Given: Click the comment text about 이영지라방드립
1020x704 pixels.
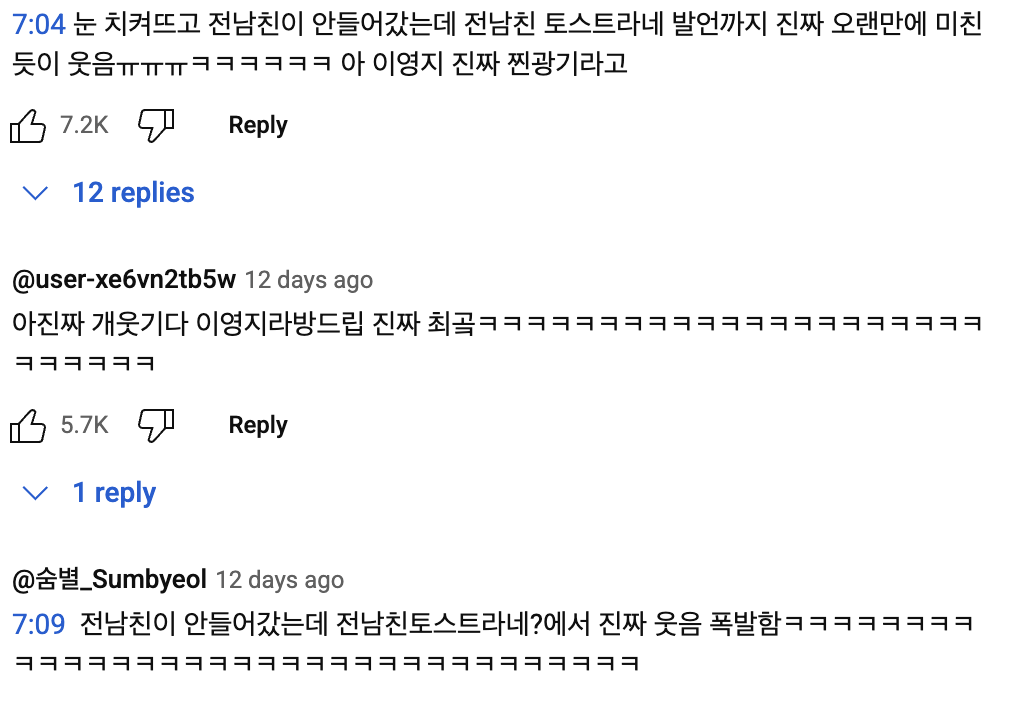Looking at the screenshot, I should click(x=498, y=343).
